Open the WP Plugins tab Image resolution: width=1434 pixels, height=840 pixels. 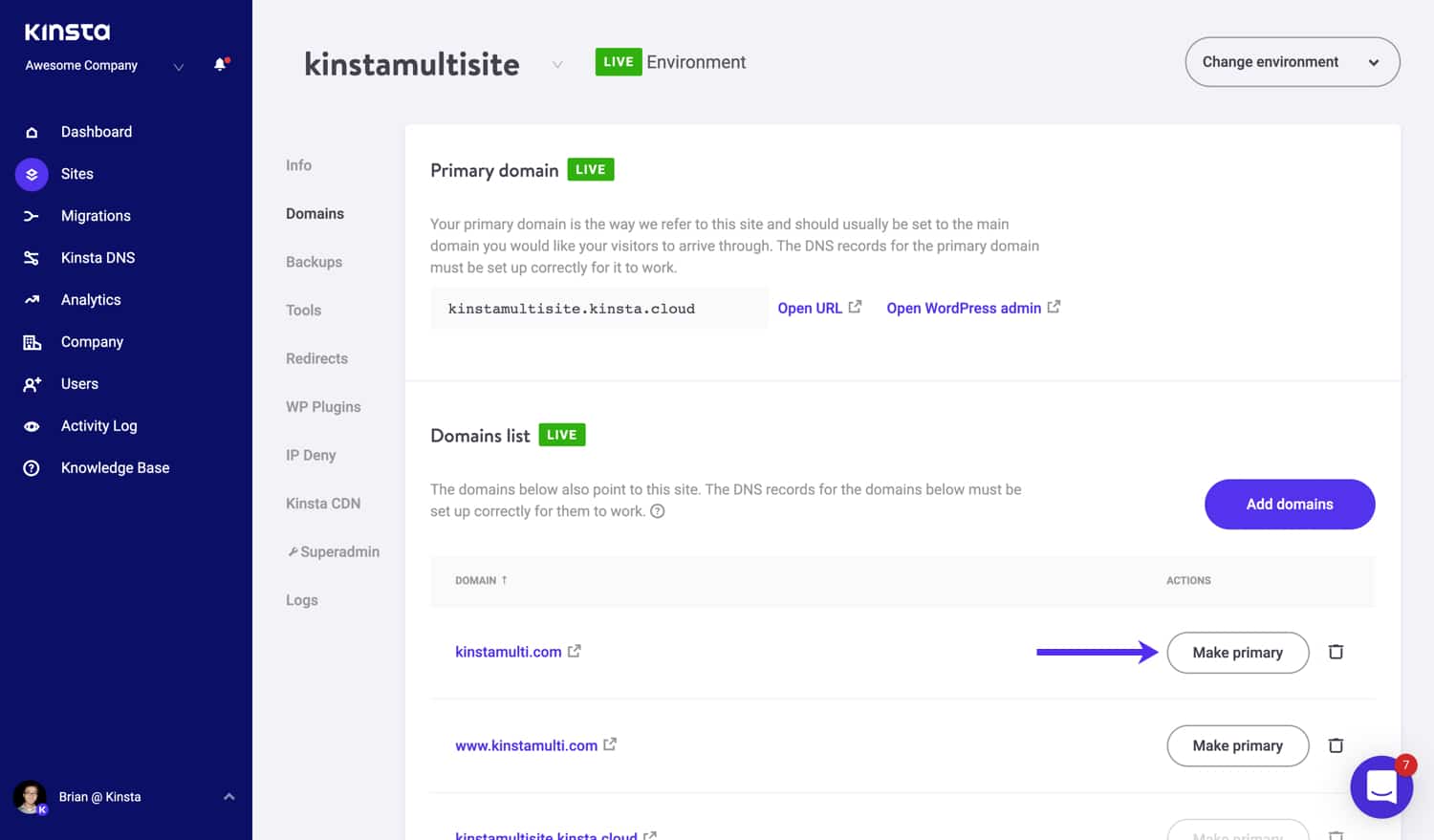[x=323, y=407]
